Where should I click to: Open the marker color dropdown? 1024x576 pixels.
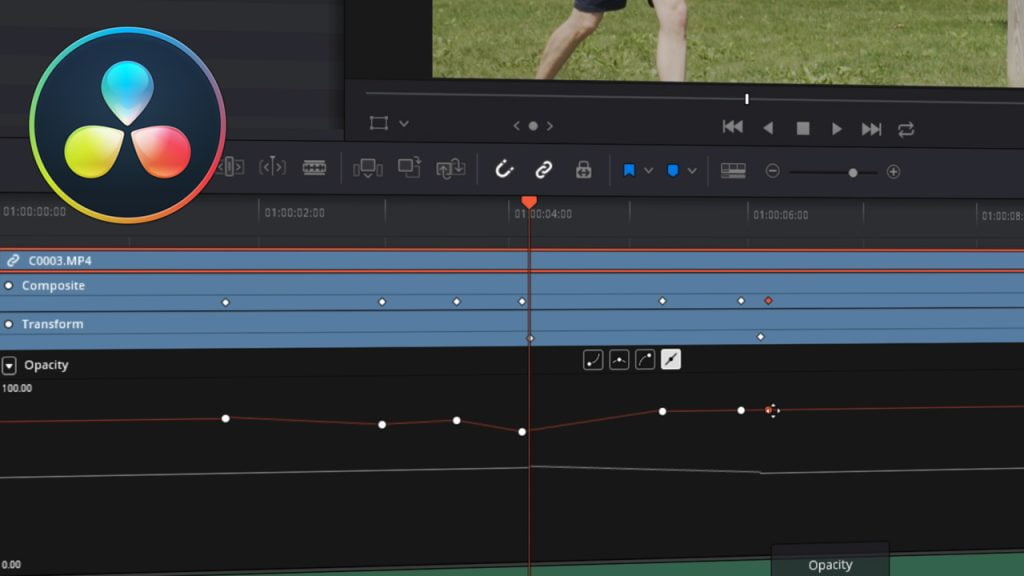pyautogui.click(x=691, y=170)
